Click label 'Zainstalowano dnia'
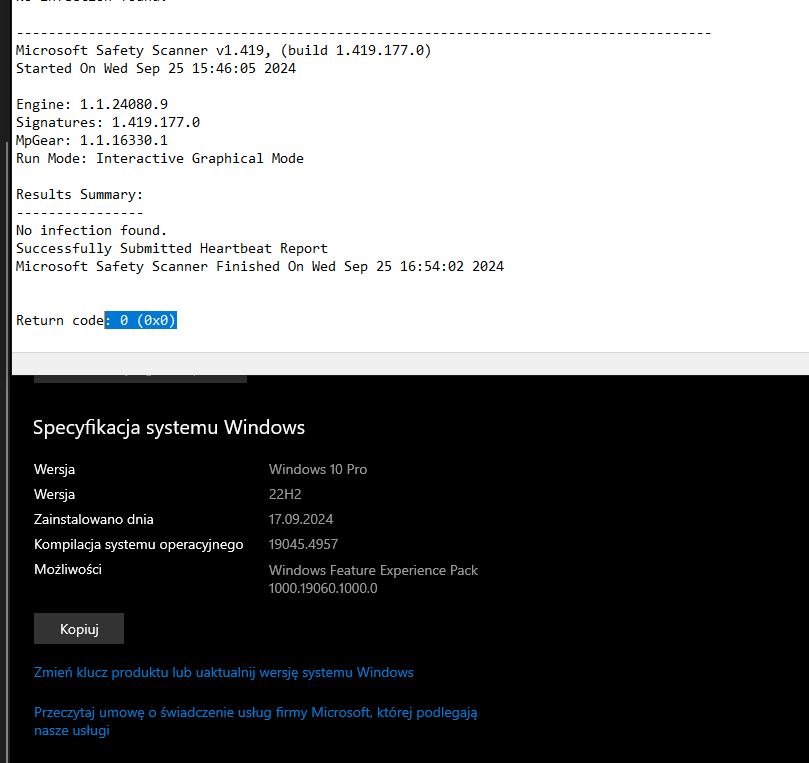The width and height of the screenshot is (809, 763). (93, 519)
